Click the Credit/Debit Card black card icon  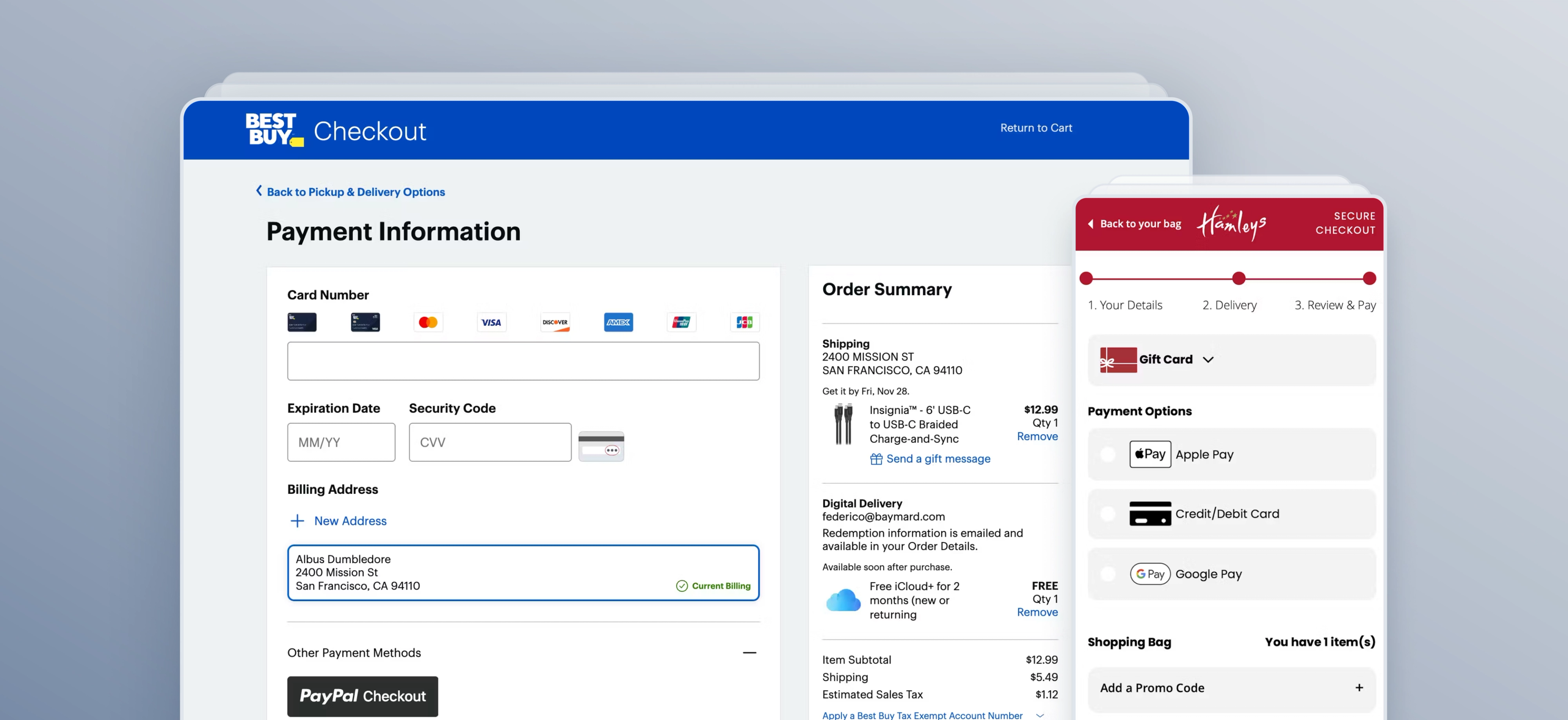tap(1150, 514)
